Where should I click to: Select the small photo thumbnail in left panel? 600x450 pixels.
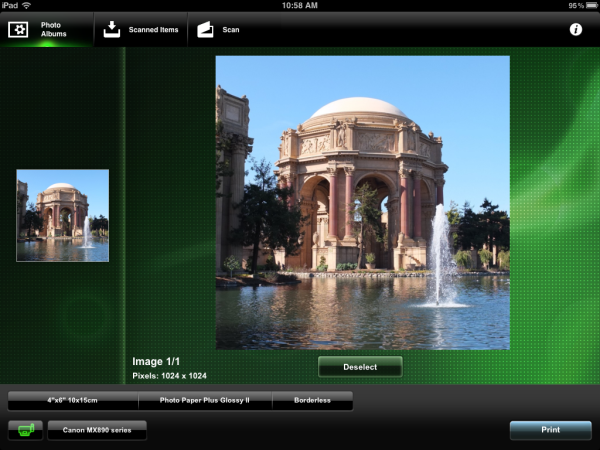[x=62, y=215]
